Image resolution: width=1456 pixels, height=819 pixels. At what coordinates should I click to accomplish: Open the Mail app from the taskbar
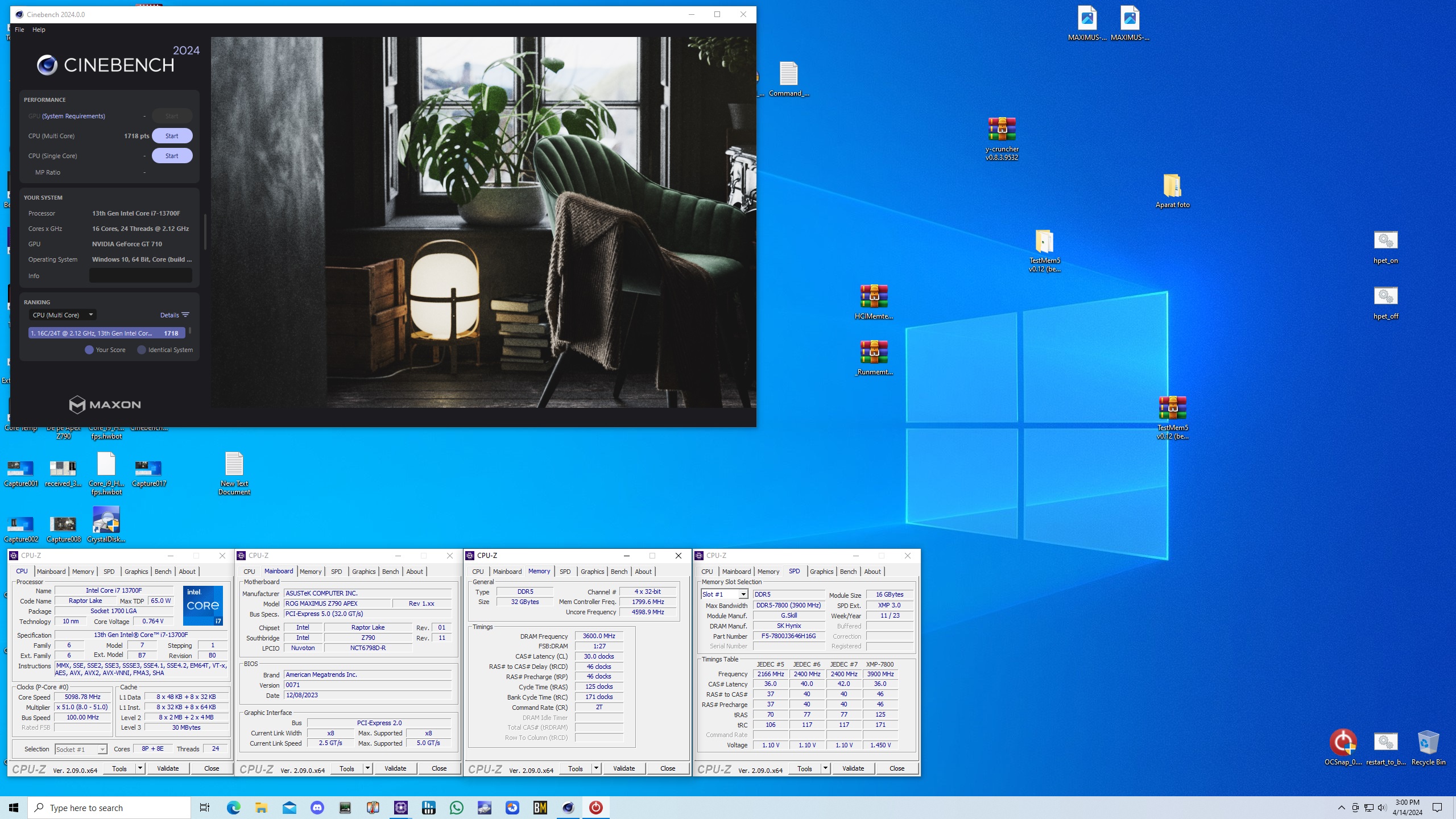[x=289, y=808]
